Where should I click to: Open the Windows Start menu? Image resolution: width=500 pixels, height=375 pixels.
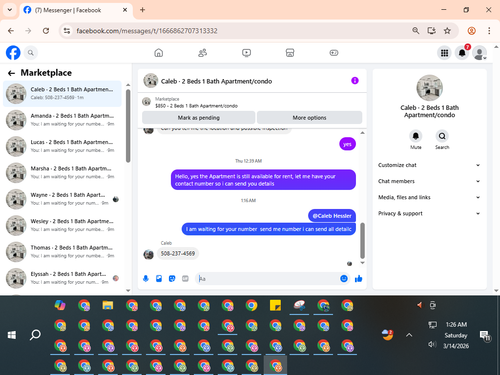[x=12, y=335]
